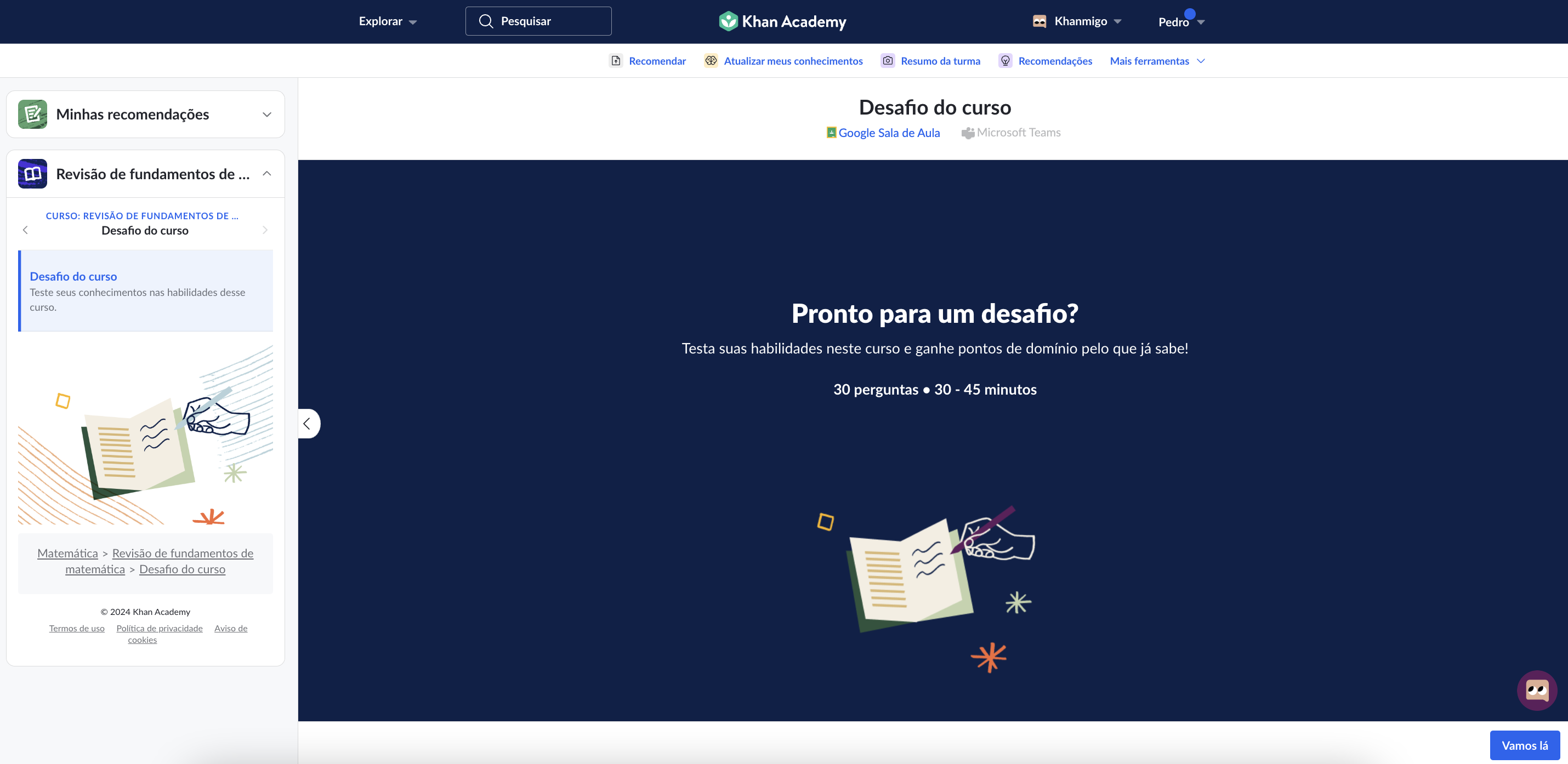Click the 'Pronto para um desafio?' heading
The width and height of the screenshot is (1568, 764).
tap(935, 313)
